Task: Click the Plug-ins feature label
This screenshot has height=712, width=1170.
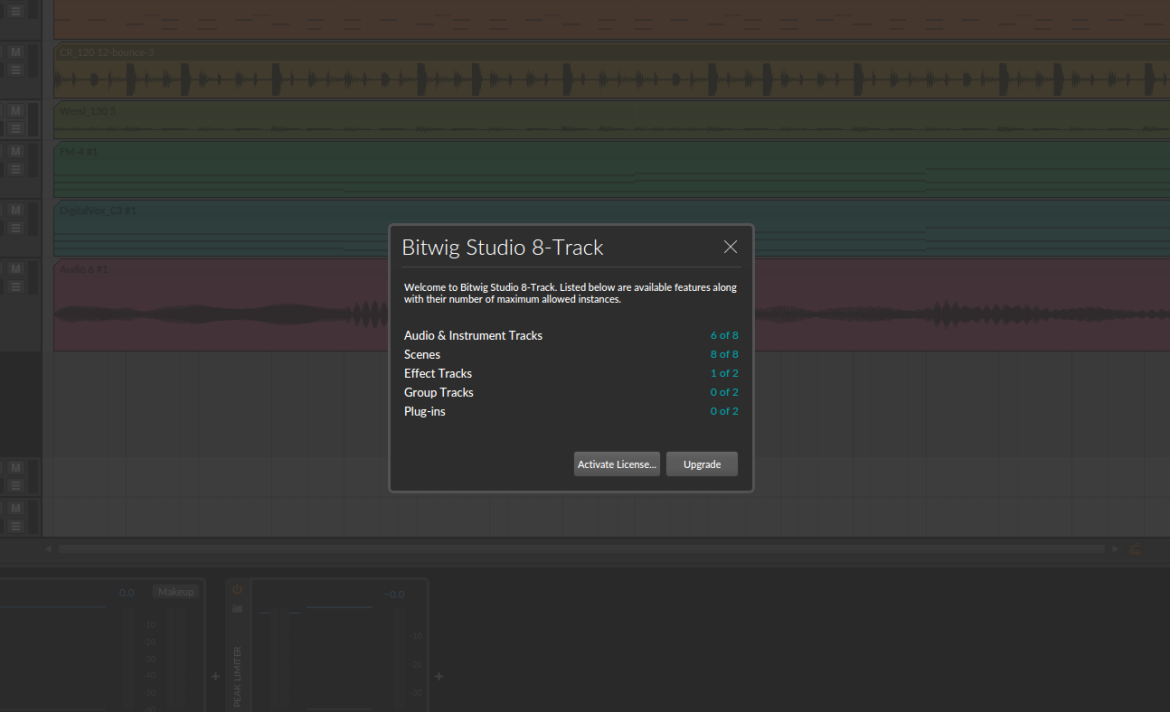Action: (x=425, y=411)
